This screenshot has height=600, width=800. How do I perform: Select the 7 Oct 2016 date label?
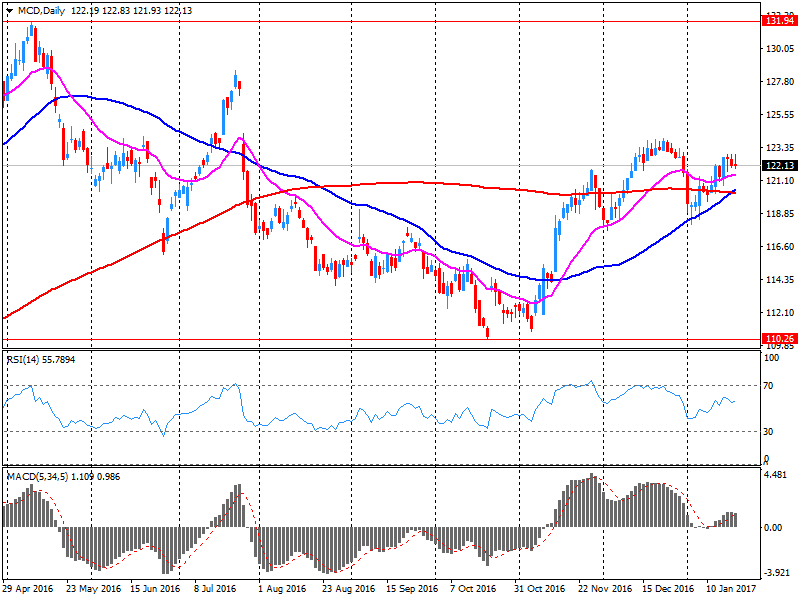coord(473,588)
